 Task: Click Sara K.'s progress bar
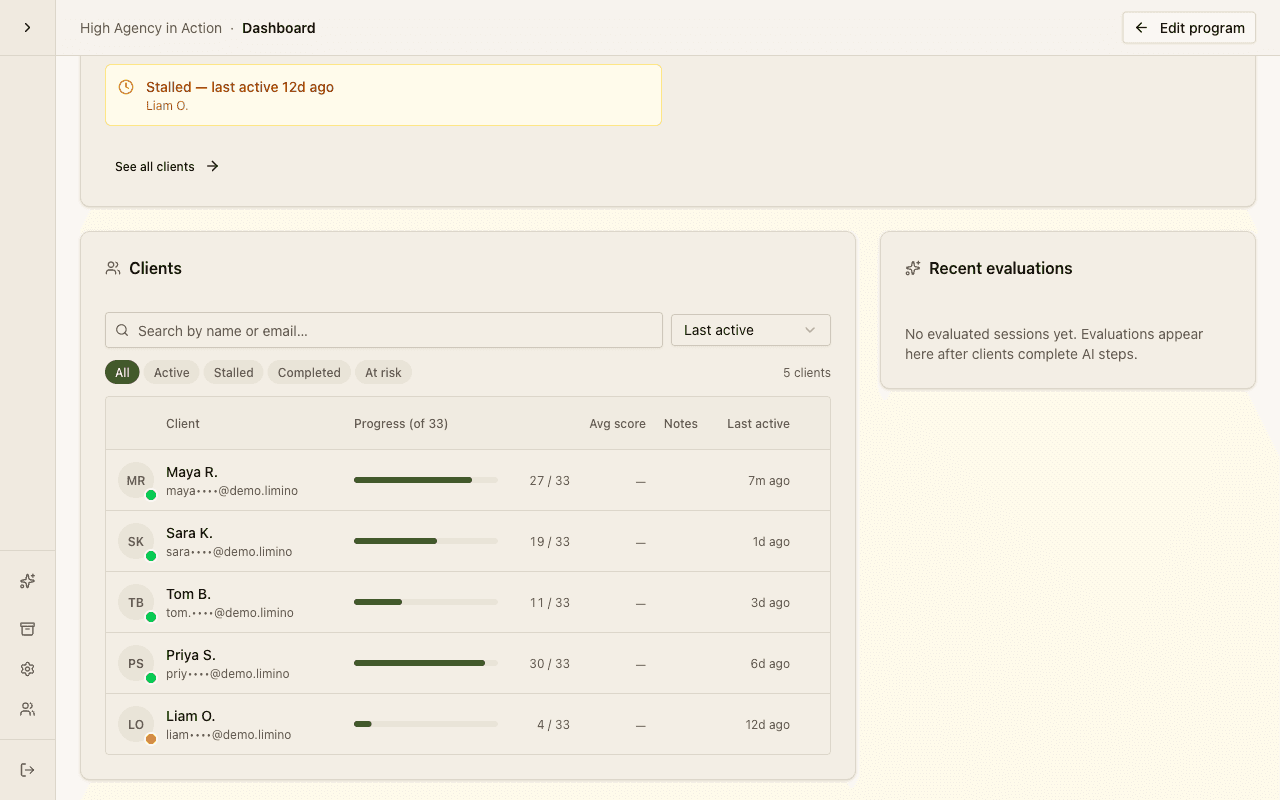(426, 541)
